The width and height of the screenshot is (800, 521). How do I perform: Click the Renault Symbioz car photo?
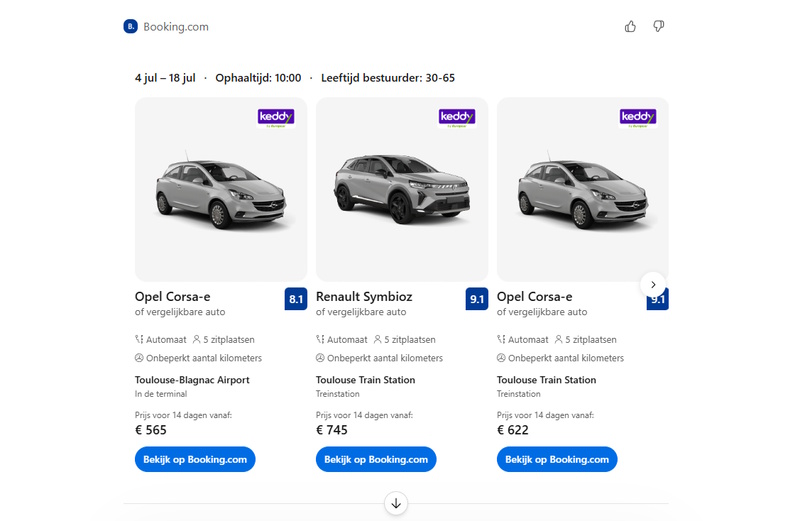(402, 189)
